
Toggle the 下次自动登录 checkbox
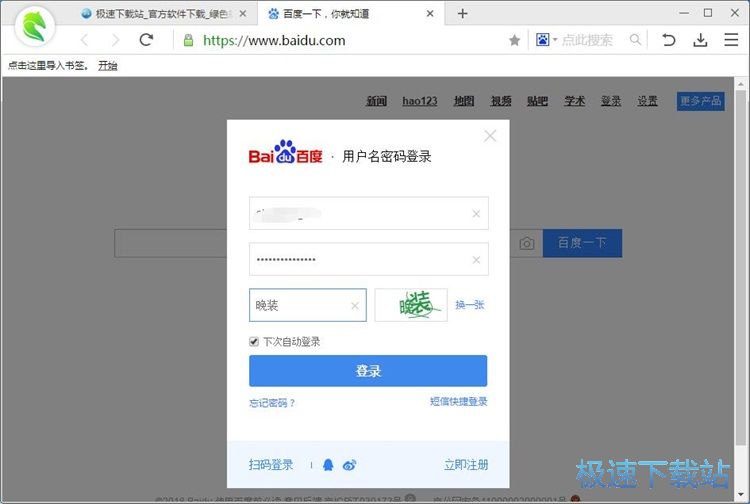pyautogui.click(x=254, y=342)
